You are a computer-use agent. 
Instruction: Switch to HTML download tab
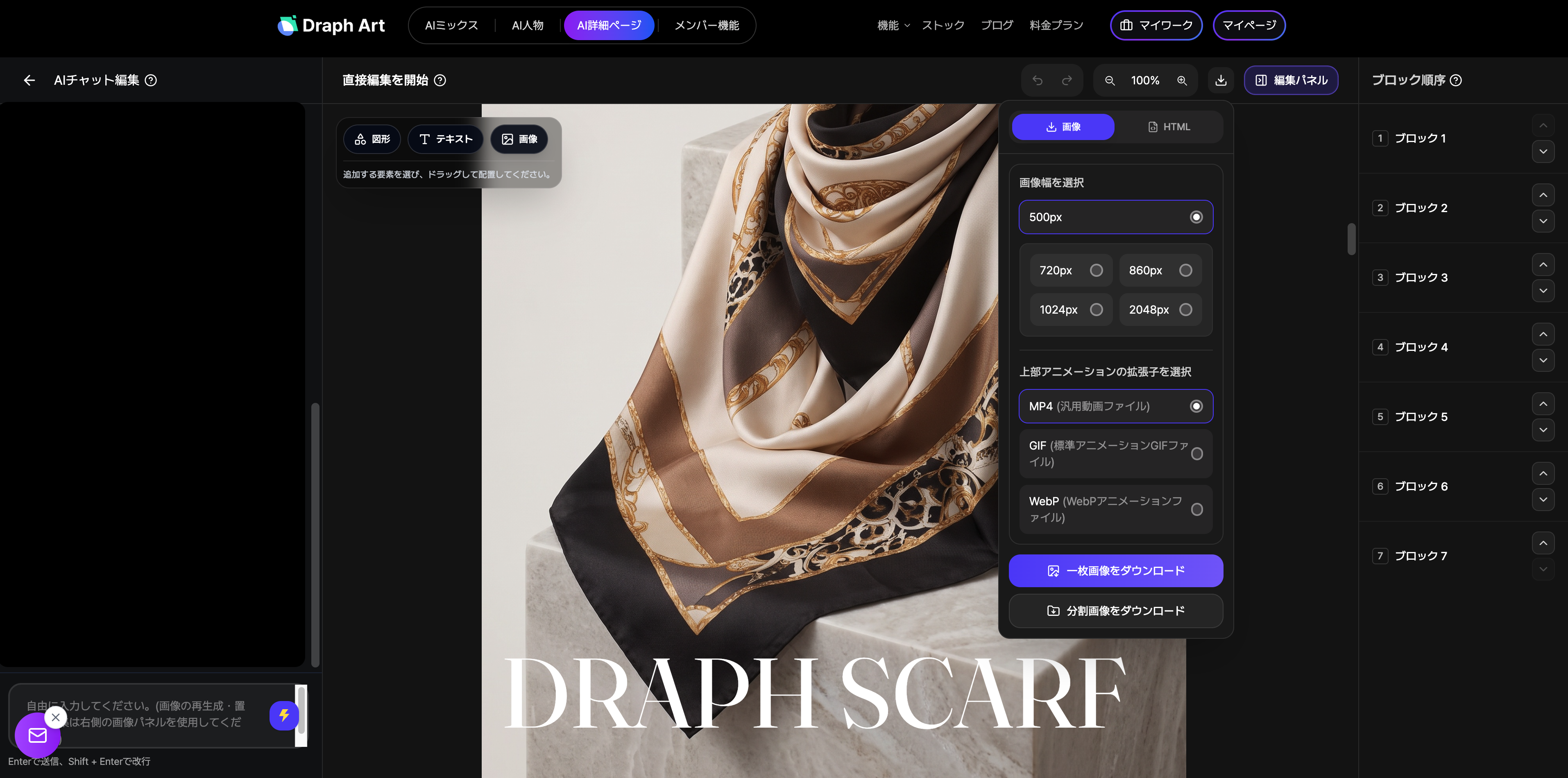tap(1169, 127)
